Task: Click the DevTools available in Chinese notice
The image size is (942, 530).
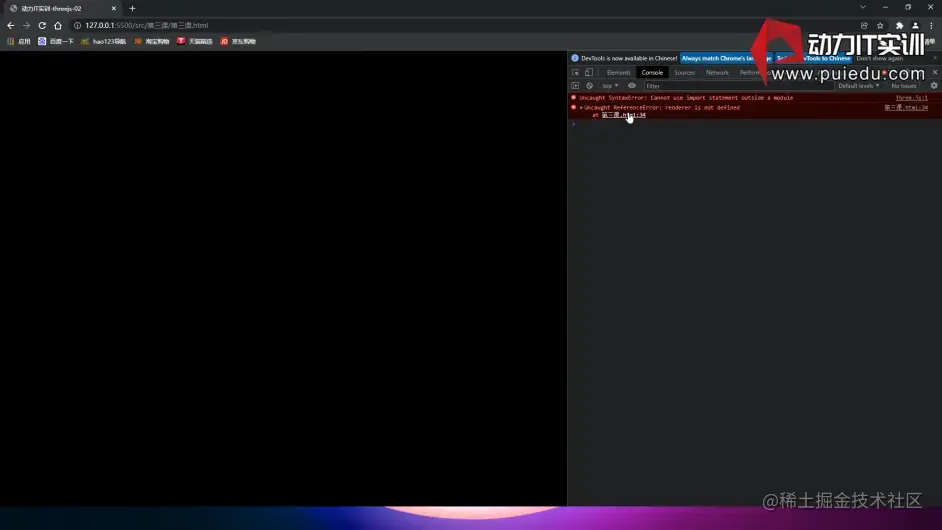Action: [628, 58]
